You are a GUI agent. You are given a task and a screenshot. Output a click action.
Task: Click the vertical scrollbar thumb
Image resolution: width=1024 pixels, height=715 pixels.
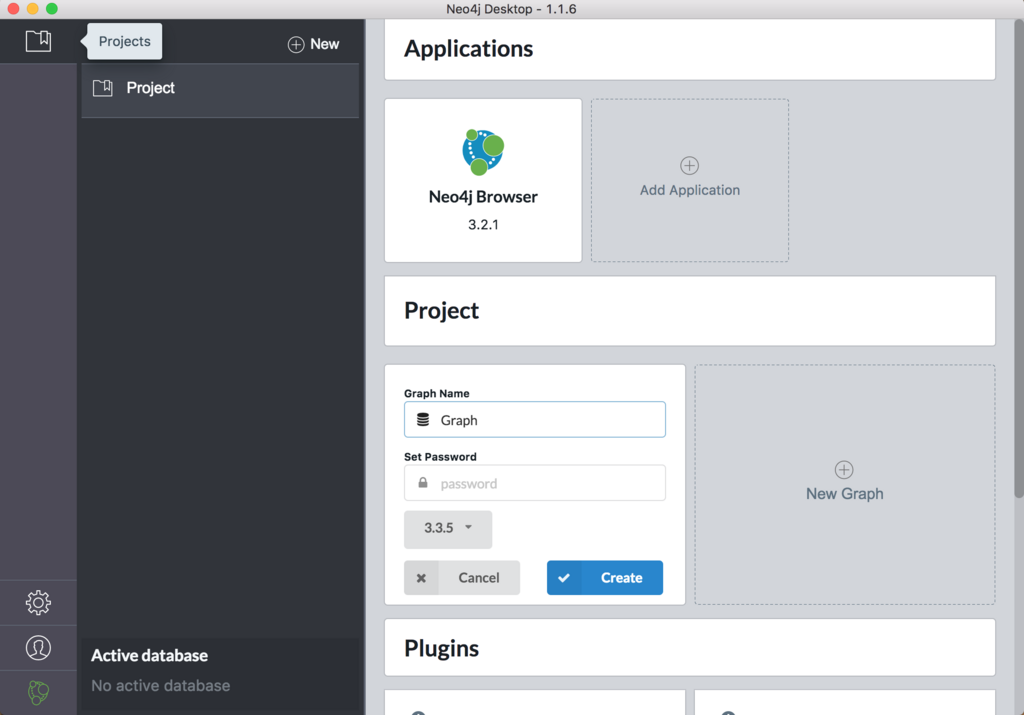tap(1018, 261)
